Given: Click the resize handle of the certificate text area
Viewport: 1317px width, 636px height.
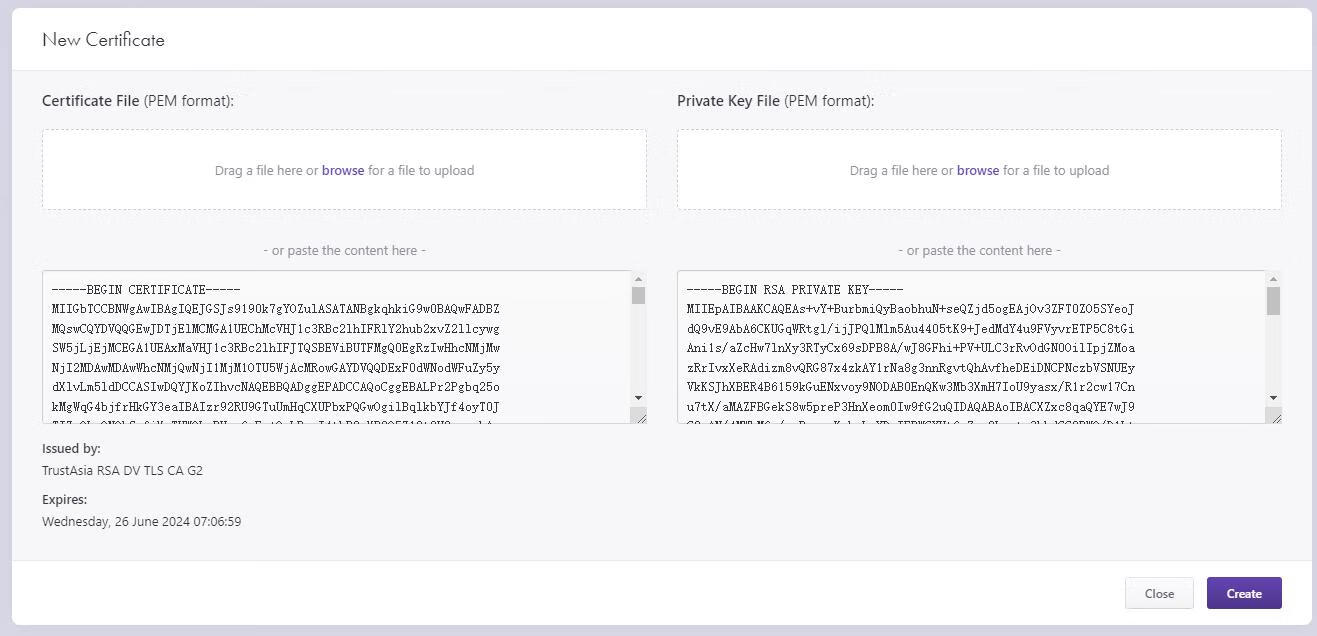Looking at the screenshot, I should (x=639, y=416).
